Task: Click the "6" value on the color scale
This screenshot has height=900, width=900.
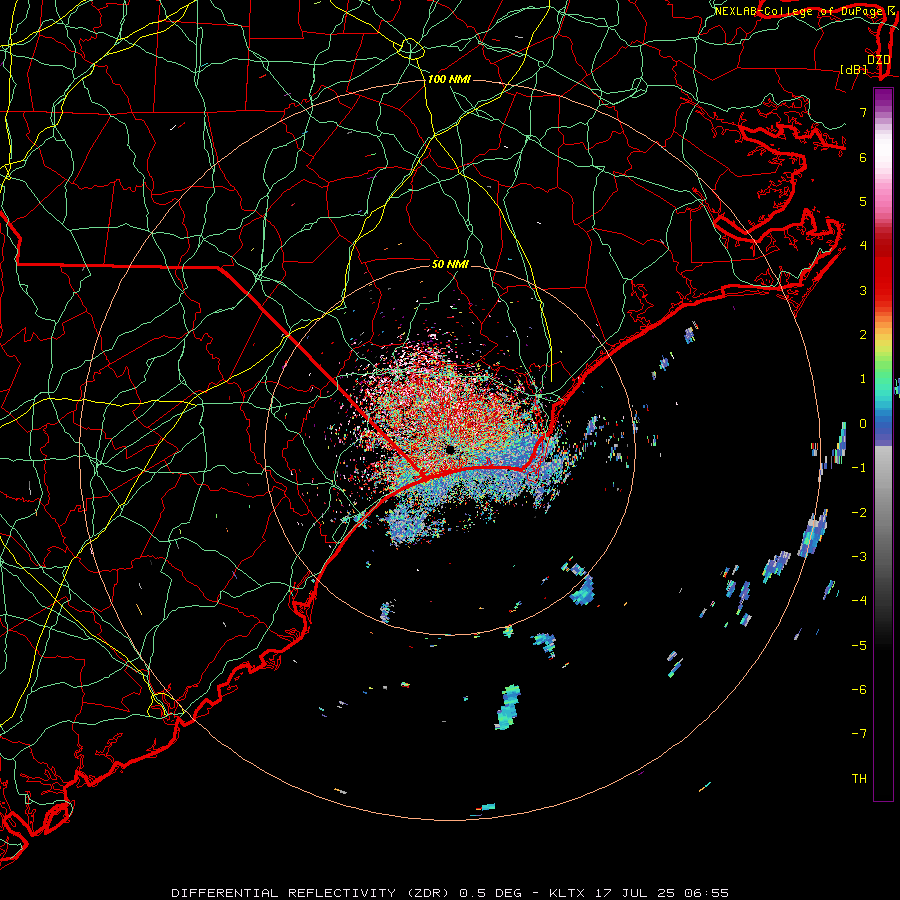Action: coord(863,157)
